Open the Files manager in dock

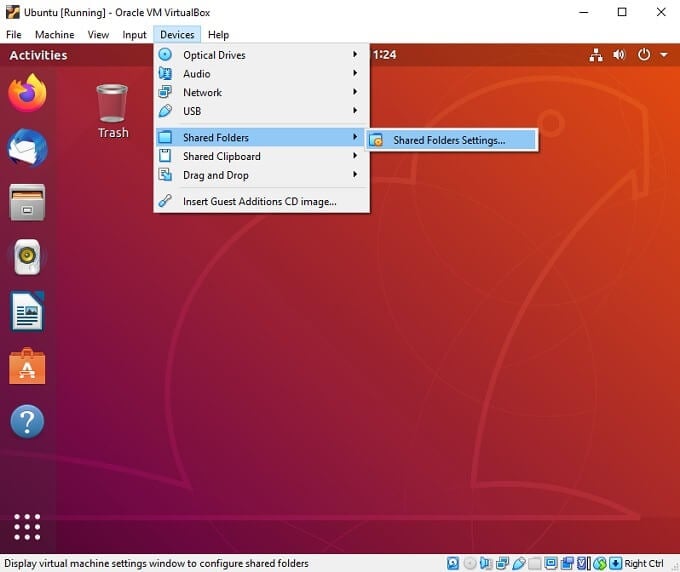pos(27,203)
